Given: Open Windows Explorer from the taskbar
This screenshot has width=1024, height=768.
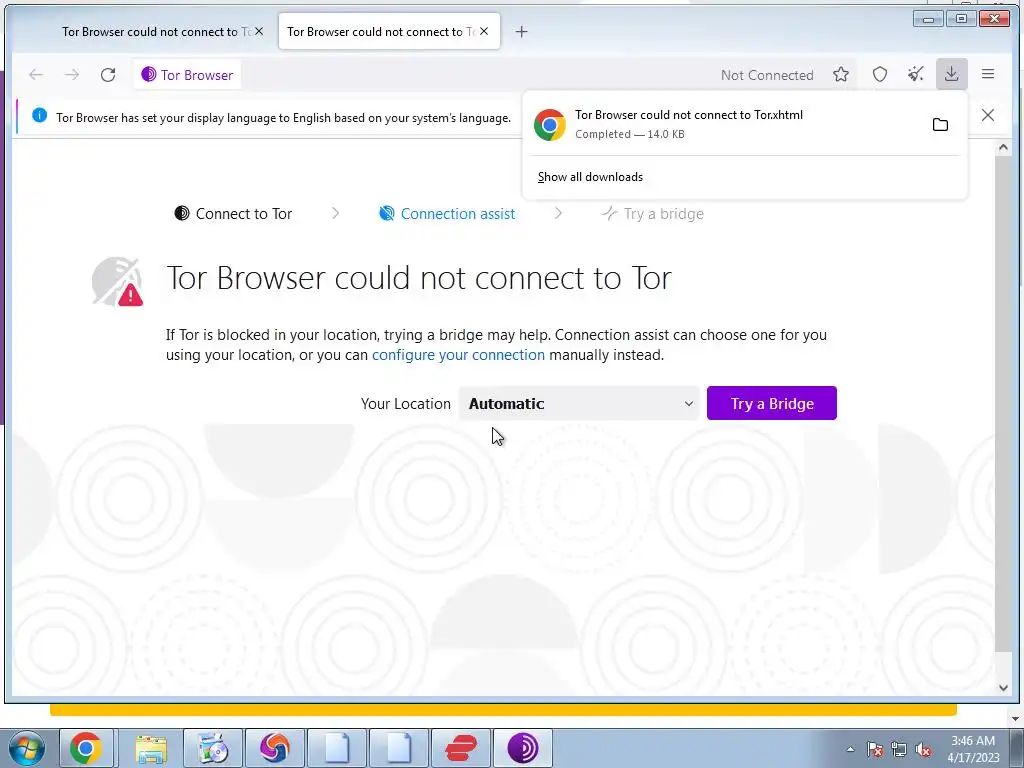Looking at the screenshot, I should pyautogui.click(x=152, y=748).
